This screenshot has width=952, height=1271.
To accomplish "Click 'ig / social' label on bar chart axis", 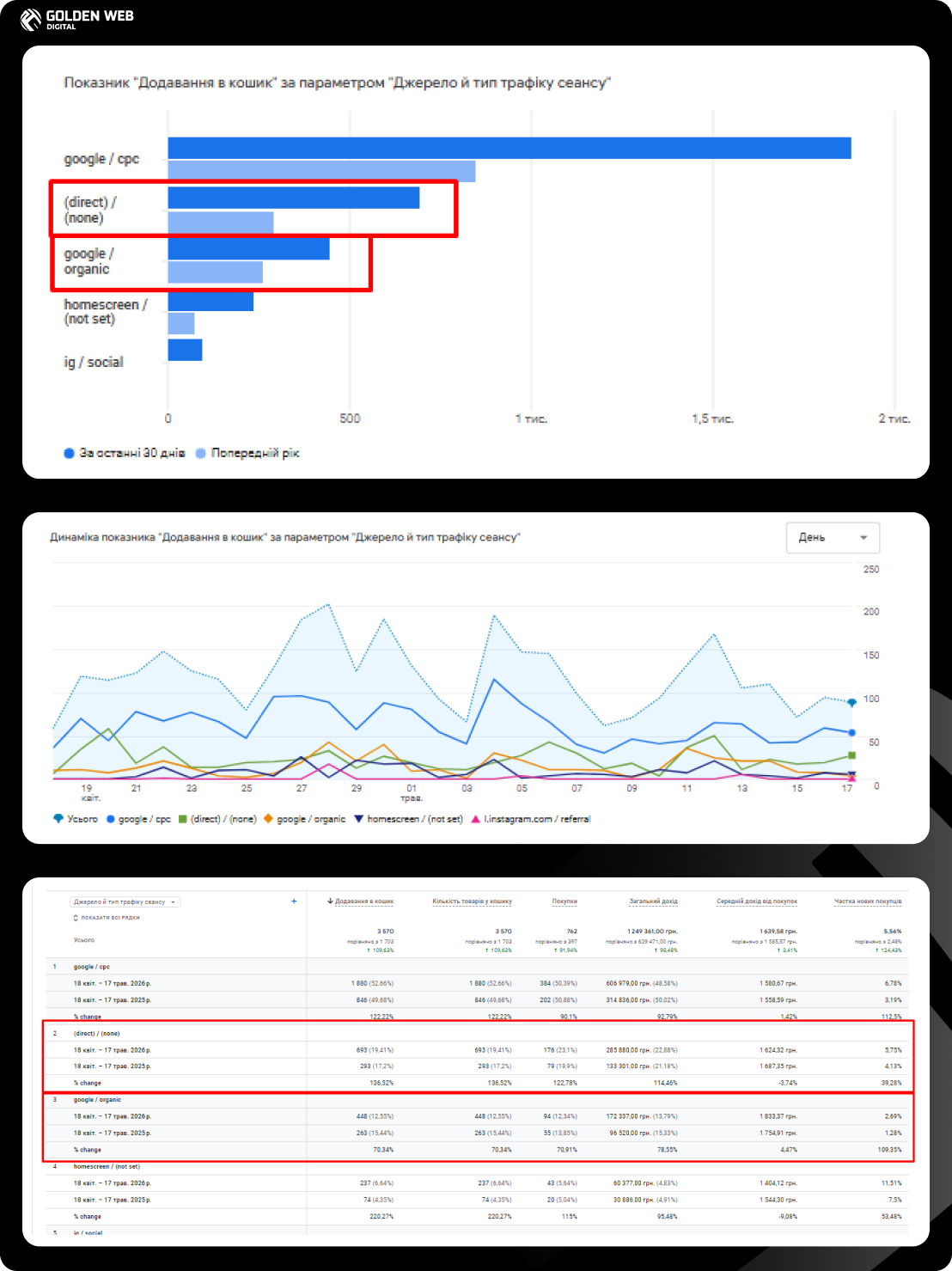I will pos(94,363).
